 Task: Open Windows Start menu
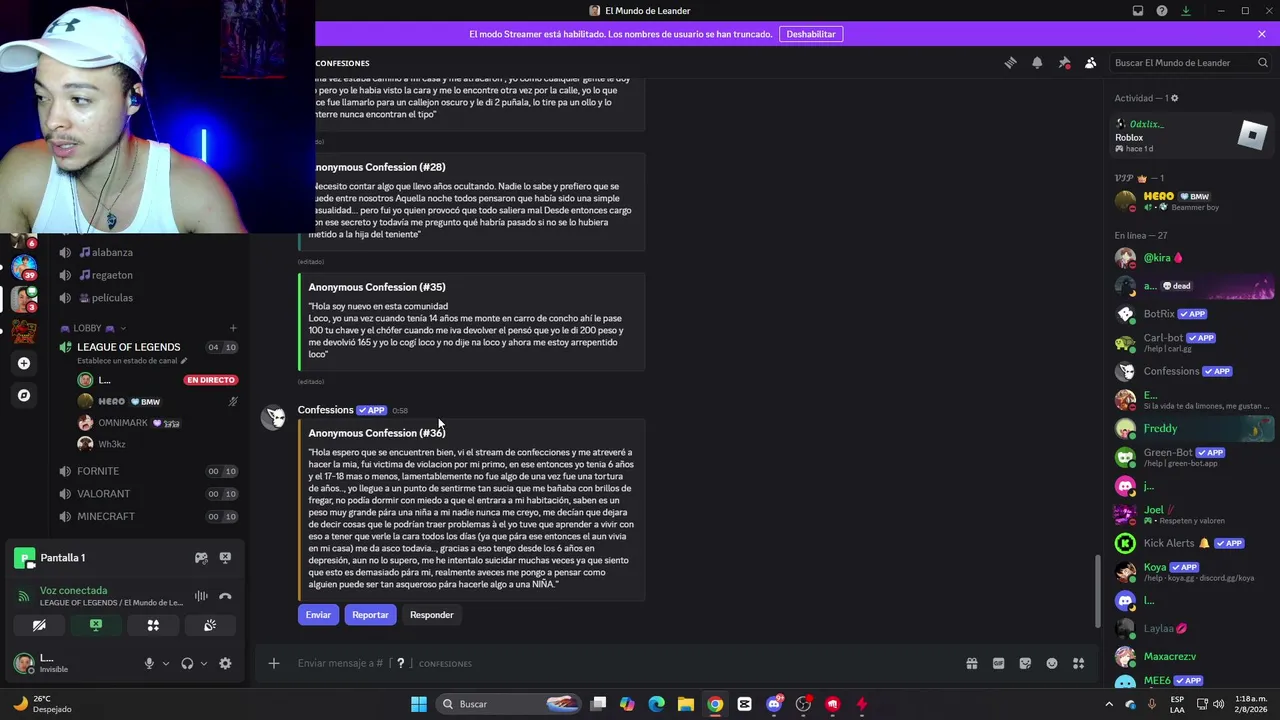pos(419,704)
